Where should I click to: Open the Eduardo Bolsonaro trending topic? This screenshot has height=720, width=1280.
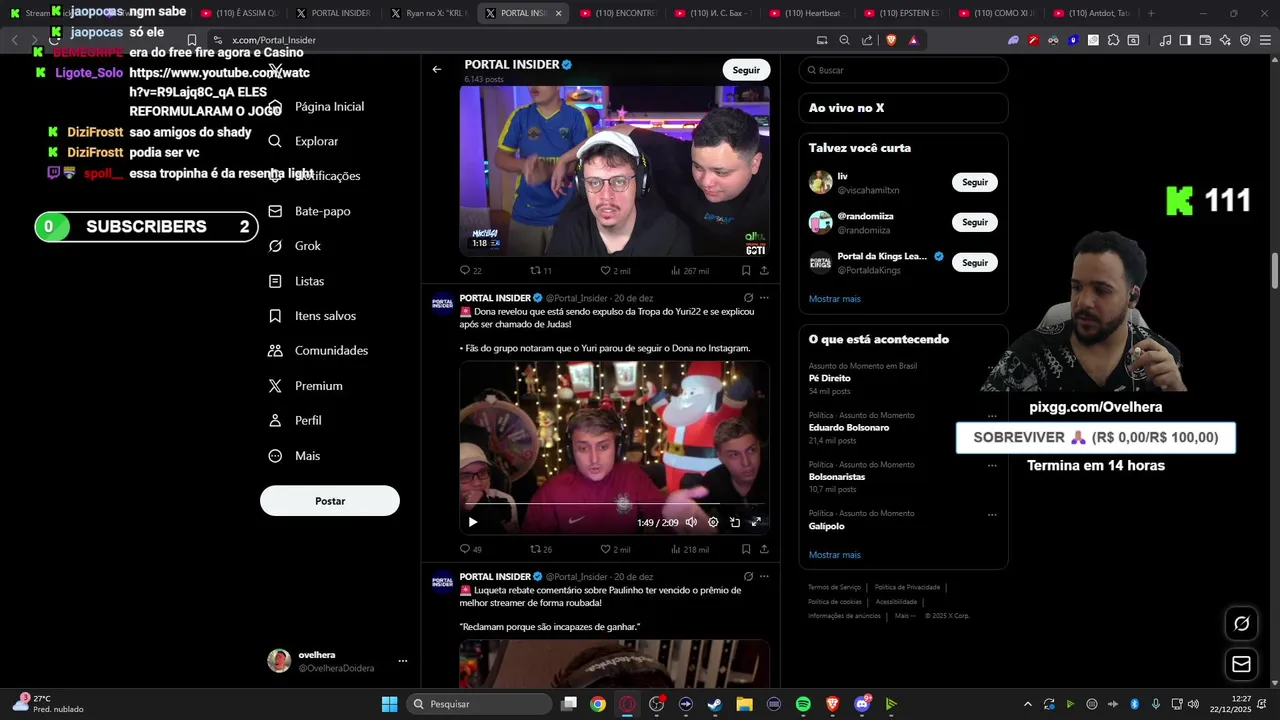point(848,427)
